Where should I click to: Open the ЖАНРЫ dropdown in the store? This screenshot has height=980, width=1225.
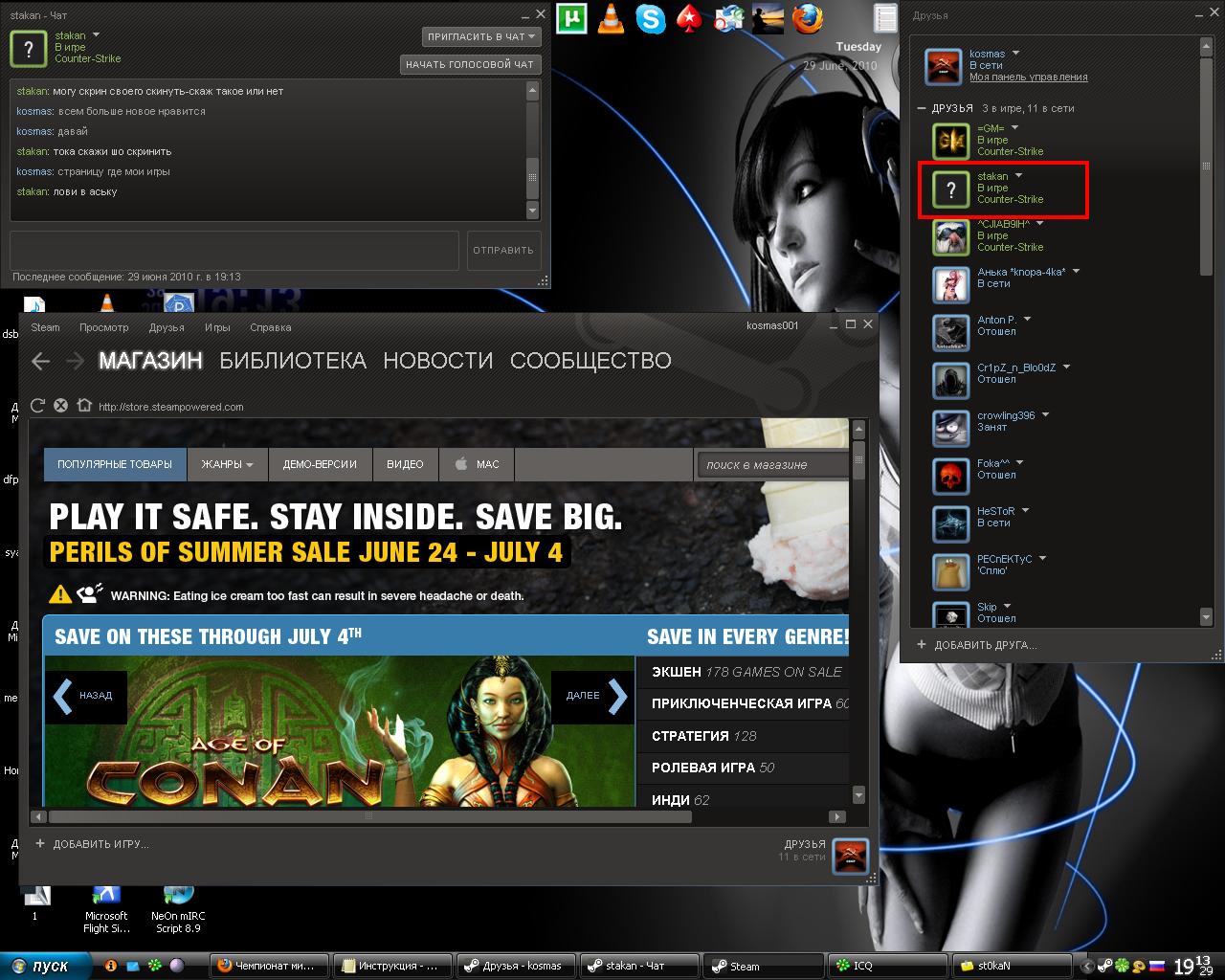pyautogui.click(x=228, y=464)
